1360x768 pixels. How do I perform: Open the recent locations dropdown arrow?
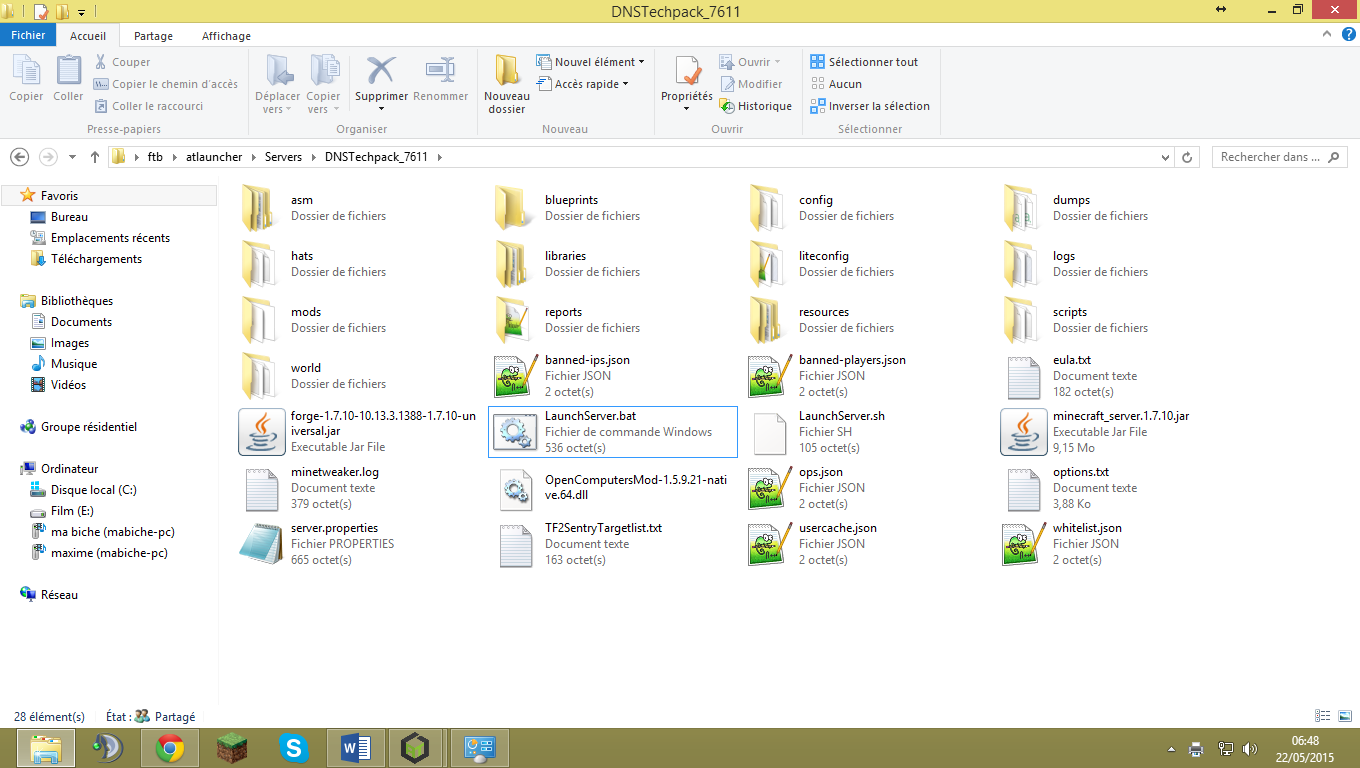72,157
